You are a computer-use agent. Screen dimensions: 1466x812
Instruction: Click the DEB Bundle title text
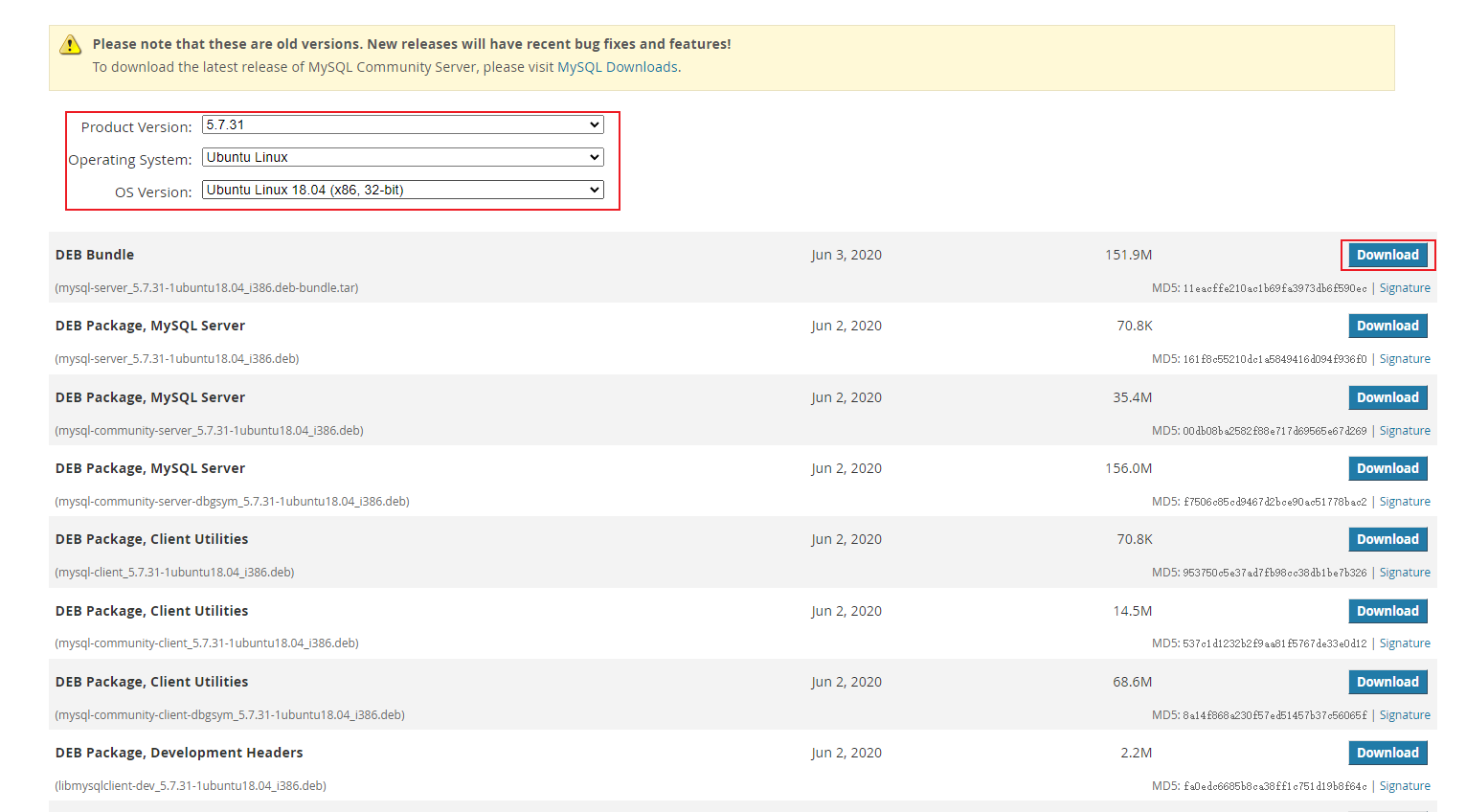pos(95,255)
